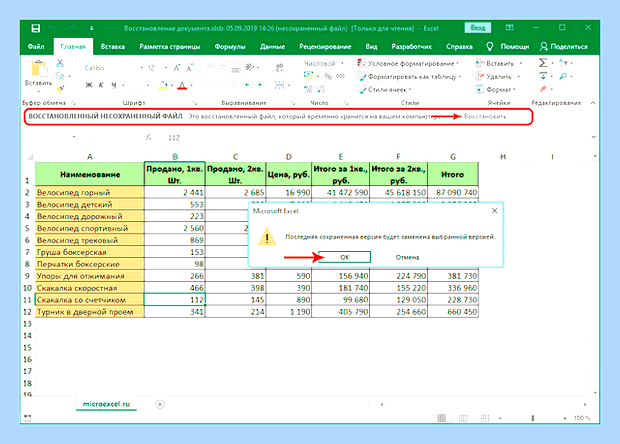Open the Calibri font name dropdown

click(x=142, y=68)
